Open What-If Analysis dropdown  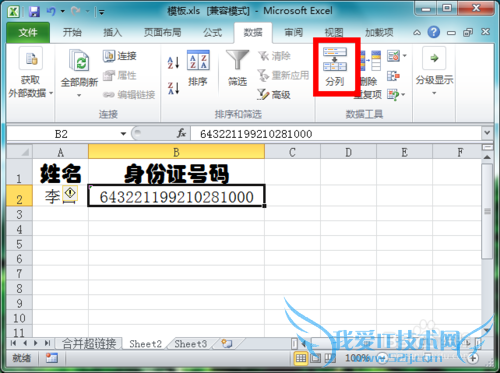[403, 95]
